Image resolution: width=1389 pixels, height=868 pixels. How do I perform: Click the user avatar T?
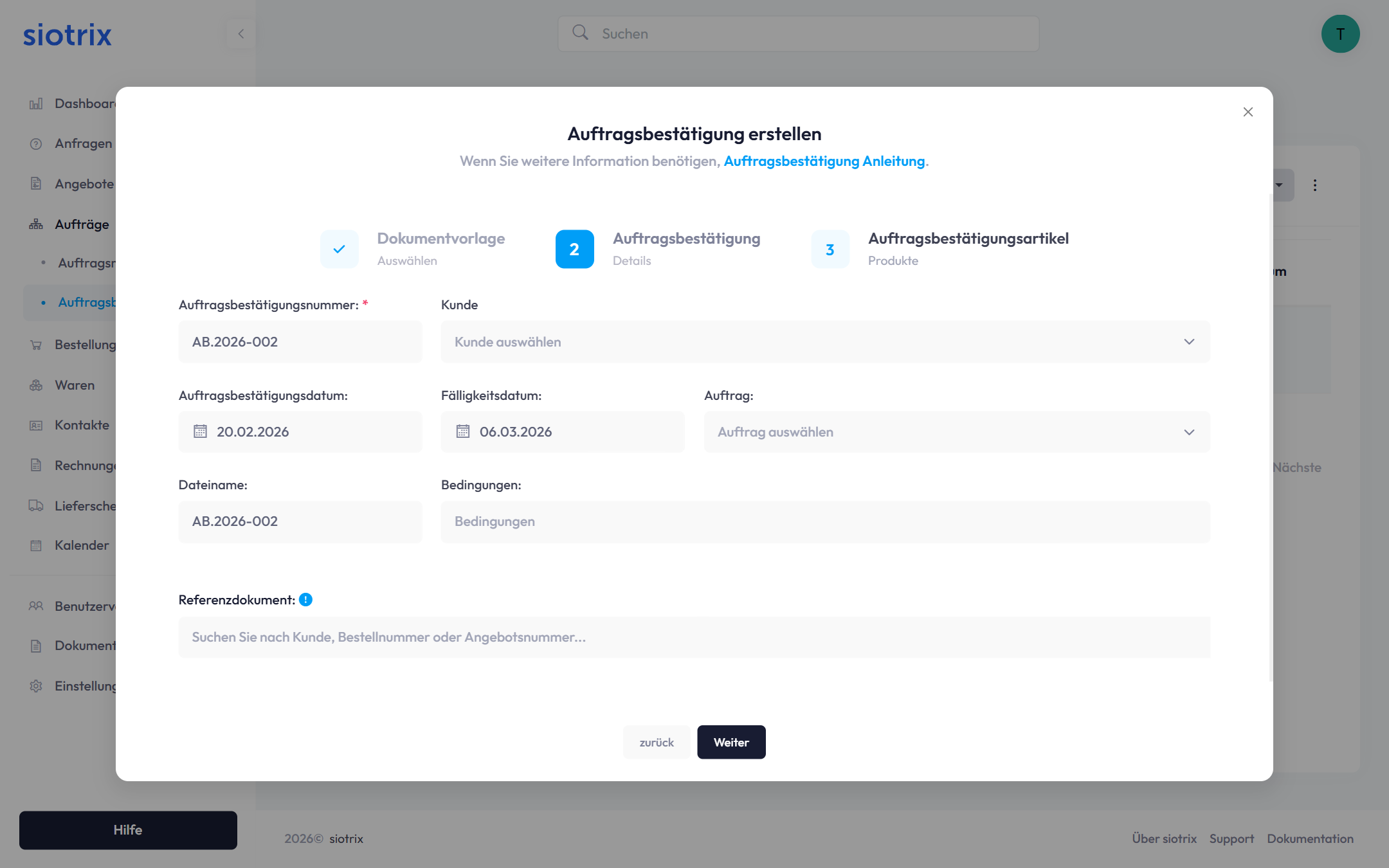tap(1340, 34)
